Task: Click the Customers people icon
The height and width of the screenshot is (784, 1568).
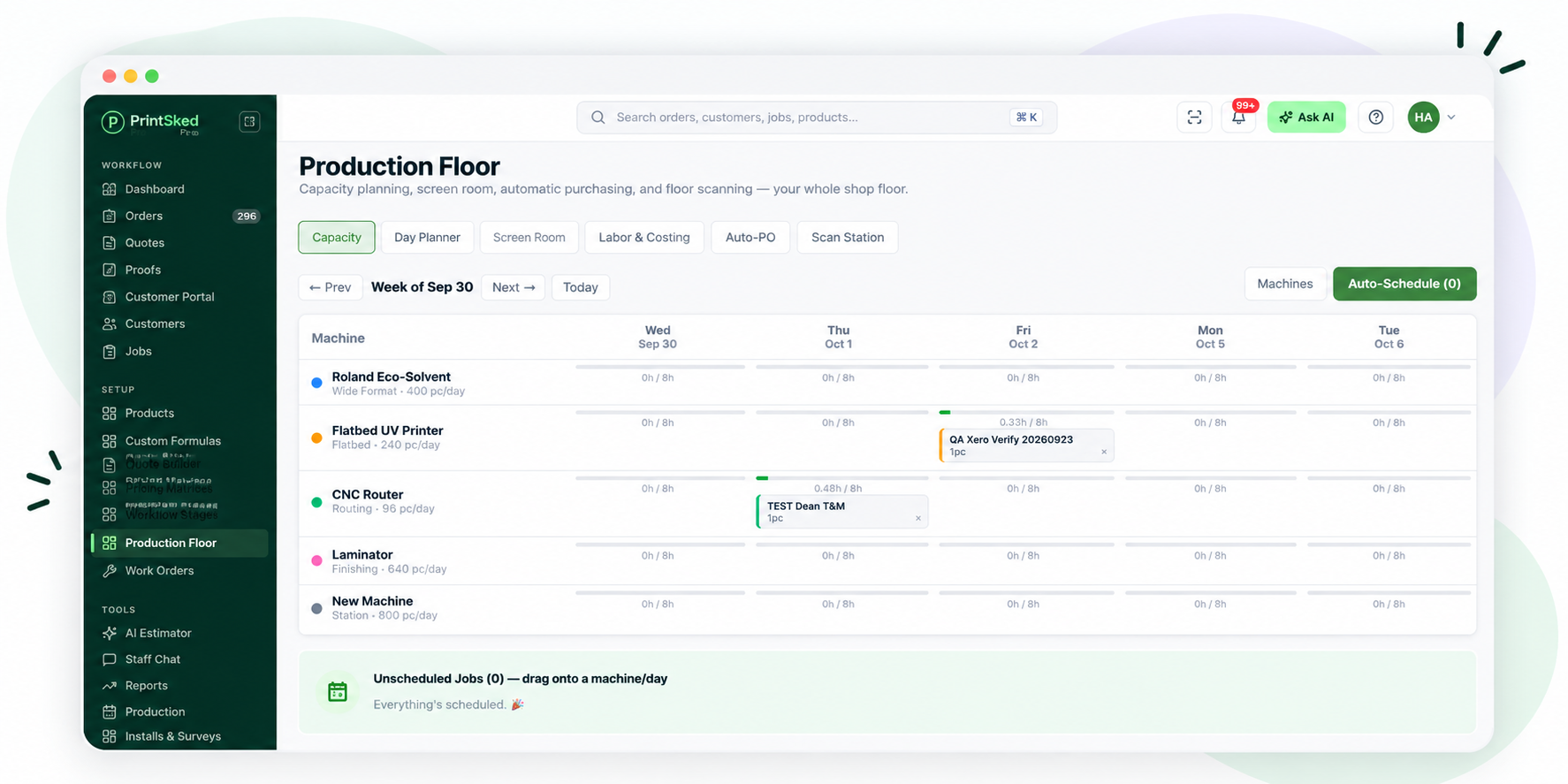Action: pos(110,323)
